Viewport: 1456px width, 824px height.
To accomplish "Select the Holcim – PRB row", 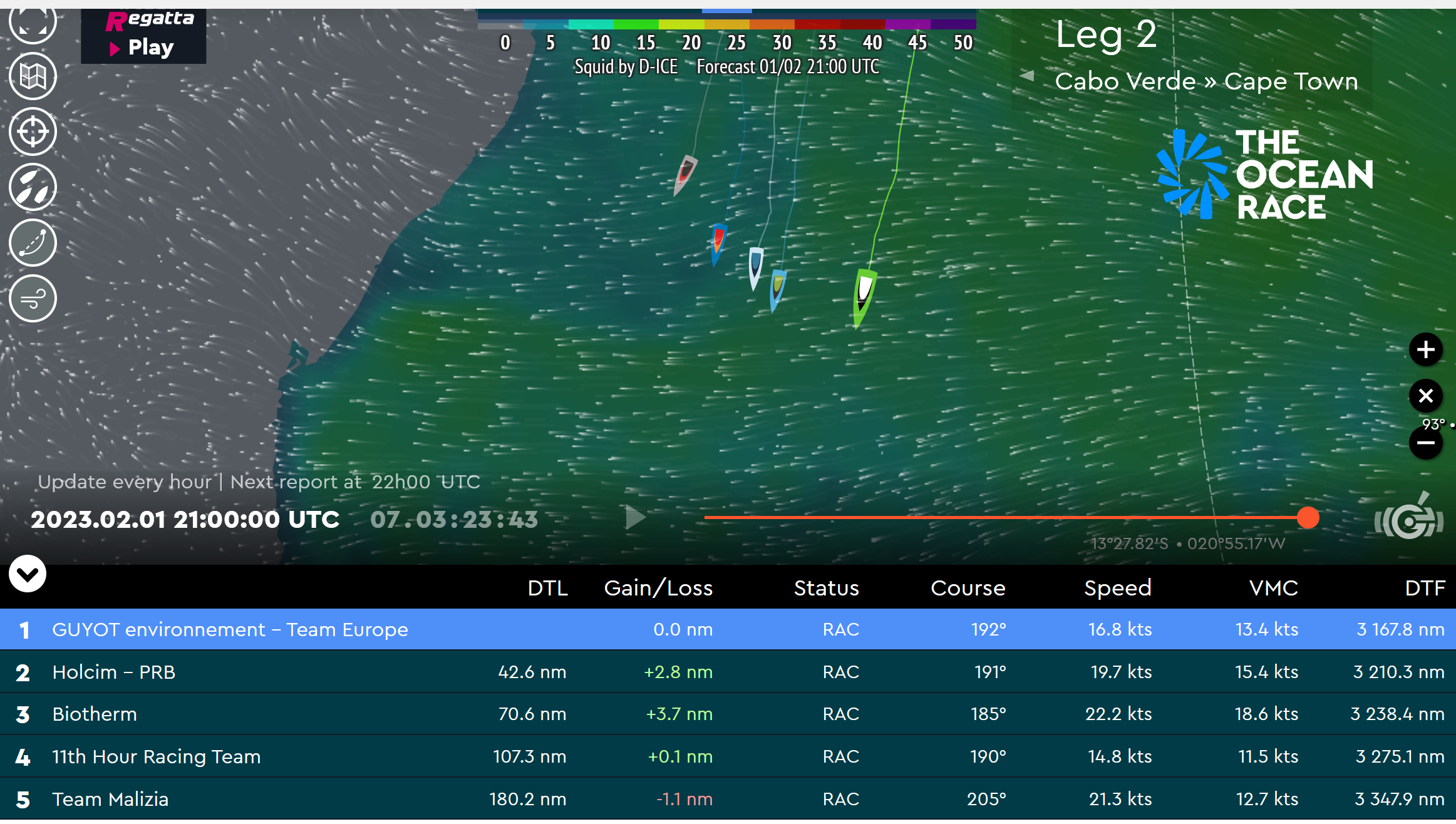I will point(728,672).
